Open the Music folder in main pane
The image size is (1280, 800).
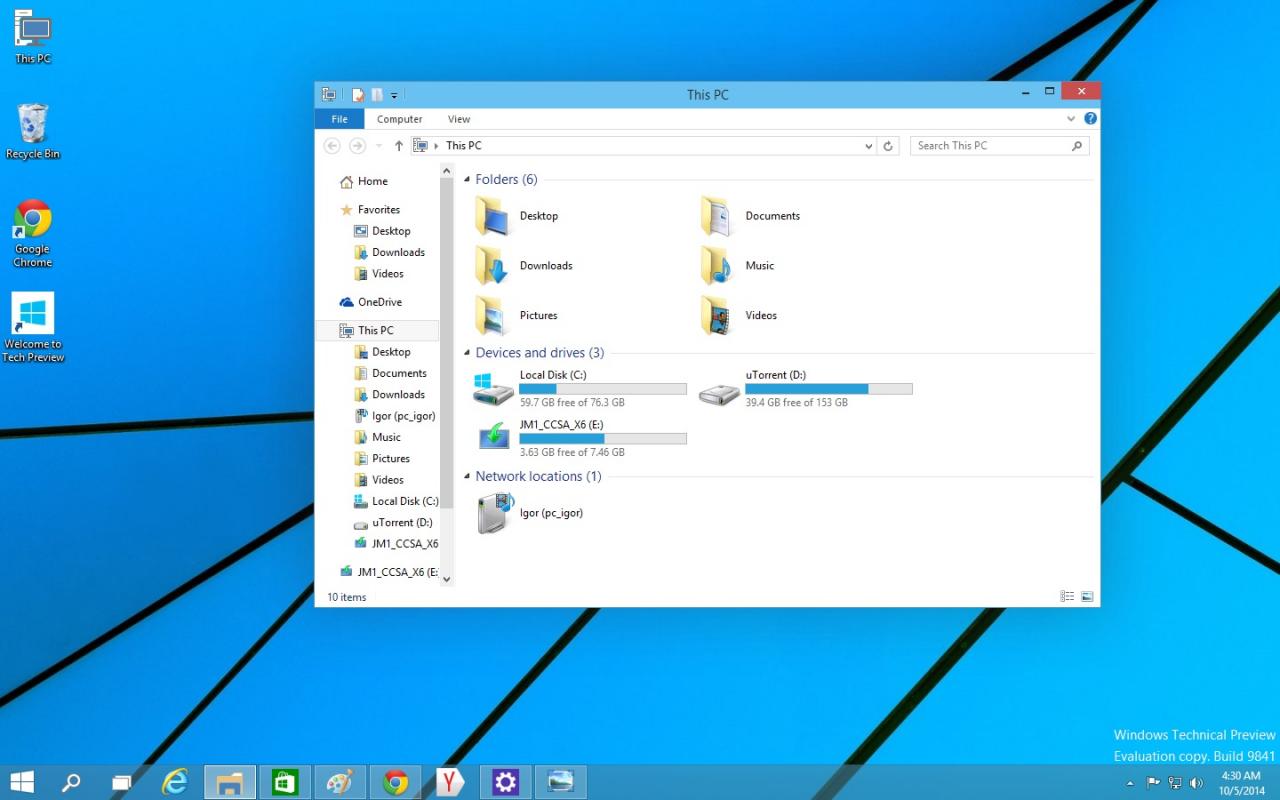(x=716, y=266)
